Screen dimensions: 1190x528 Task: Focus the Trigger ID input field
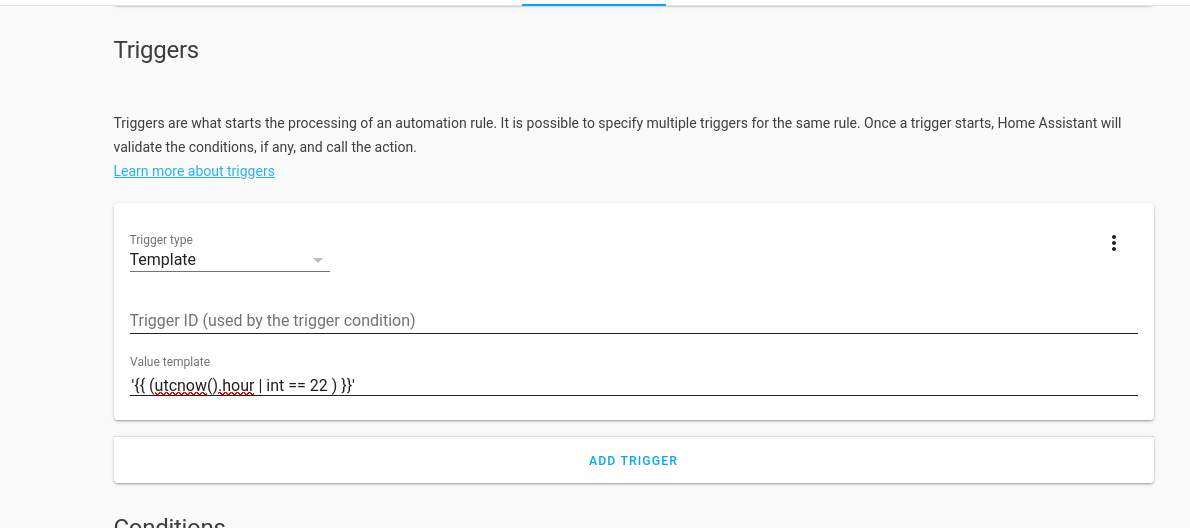[633, 321]
